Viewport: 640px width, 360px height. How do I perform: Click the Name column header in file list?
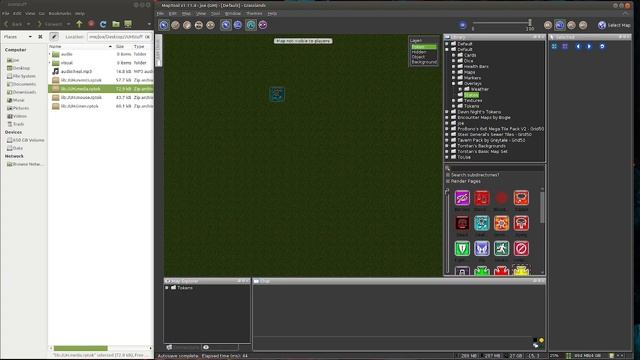pyautogui.click(x=81, y=47)
